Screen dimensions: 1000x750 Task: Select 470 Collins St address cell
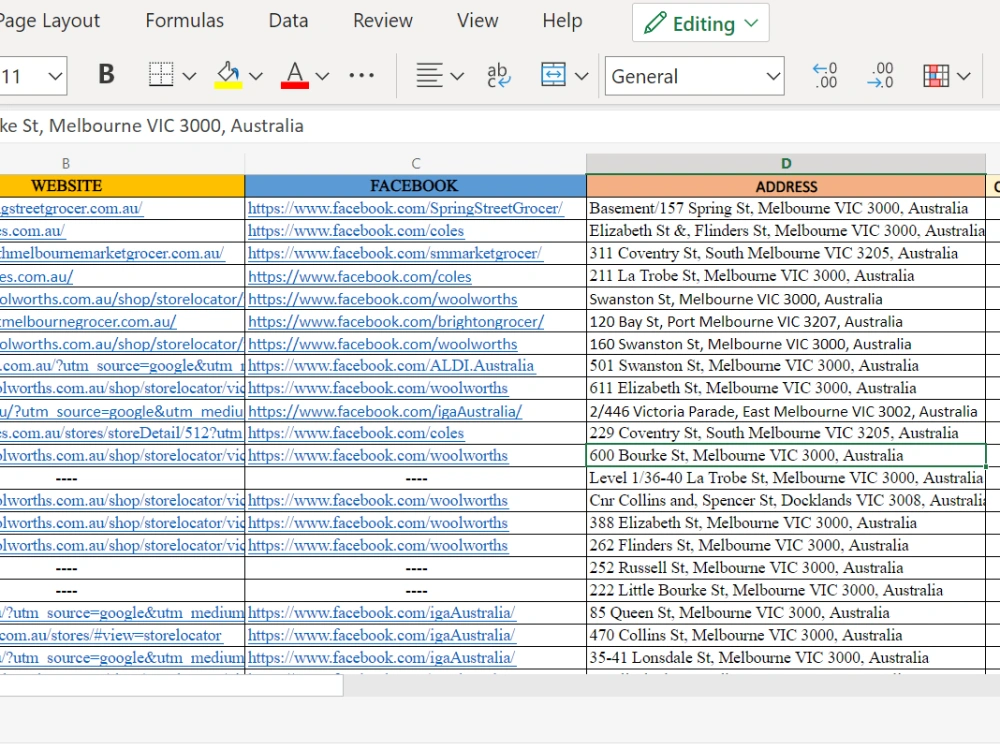(786, 635)
